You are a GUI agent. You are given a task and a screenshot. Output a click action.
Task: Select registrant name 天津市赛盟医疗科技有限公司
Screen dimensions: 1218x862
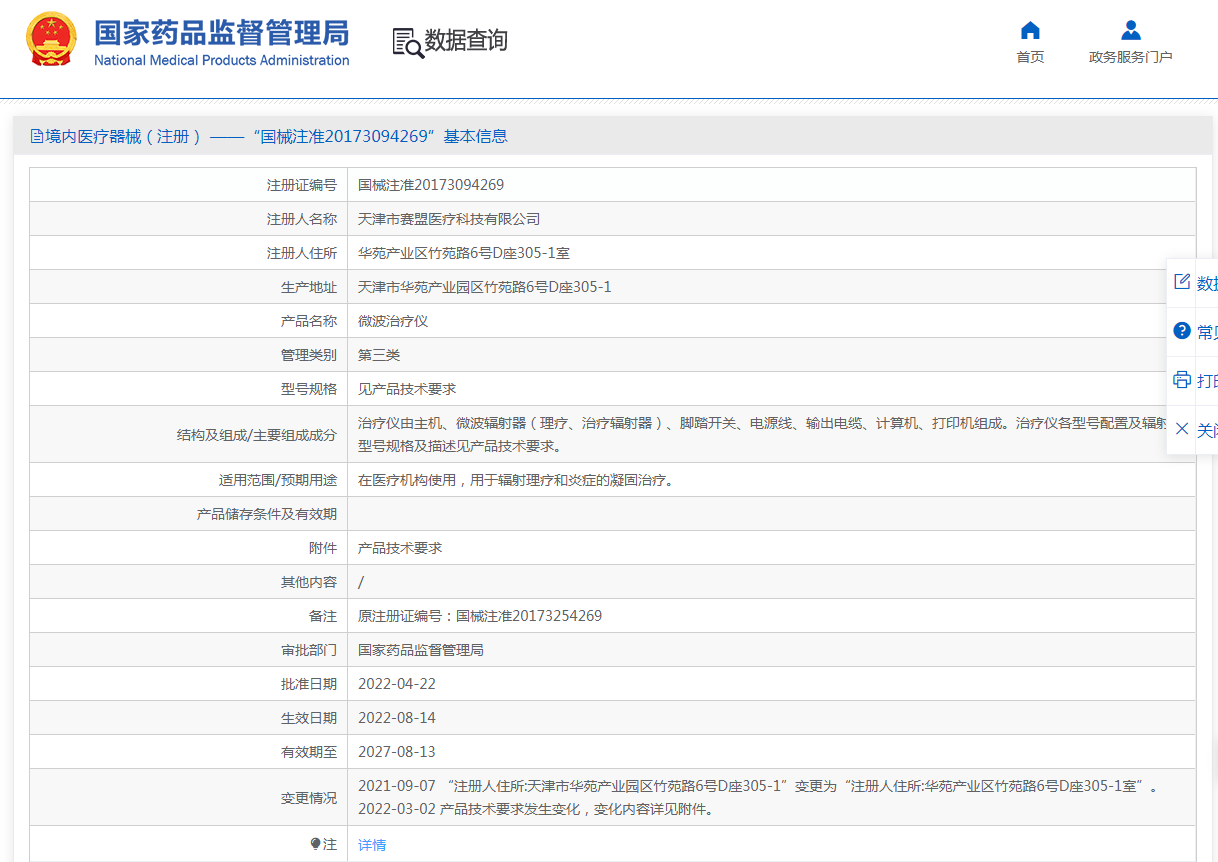[449, 219]
